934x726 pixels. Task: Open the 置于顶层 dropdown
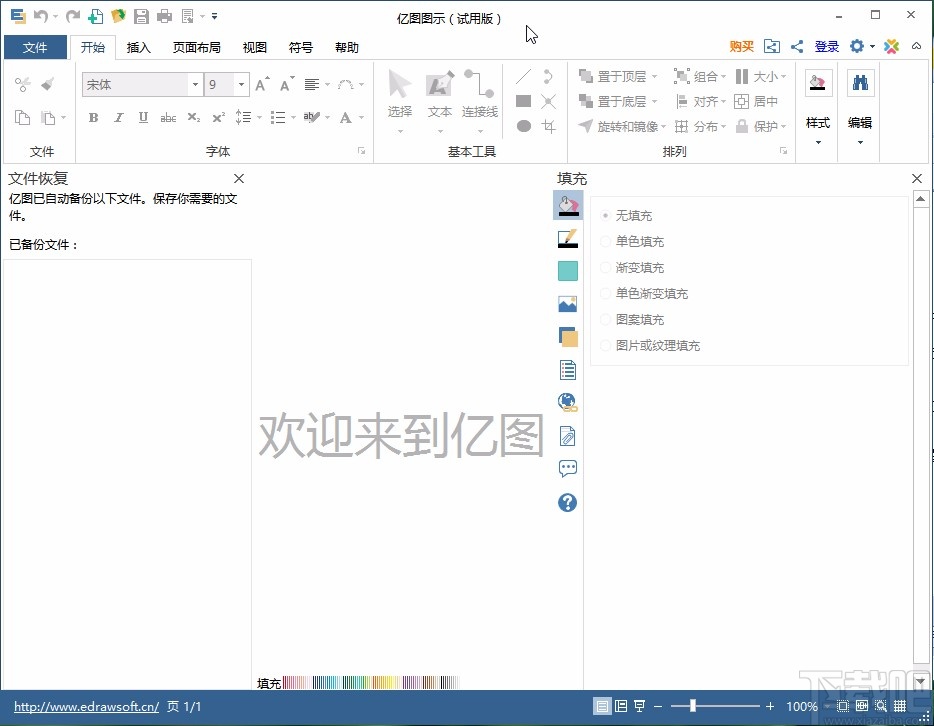pos(655,76)
